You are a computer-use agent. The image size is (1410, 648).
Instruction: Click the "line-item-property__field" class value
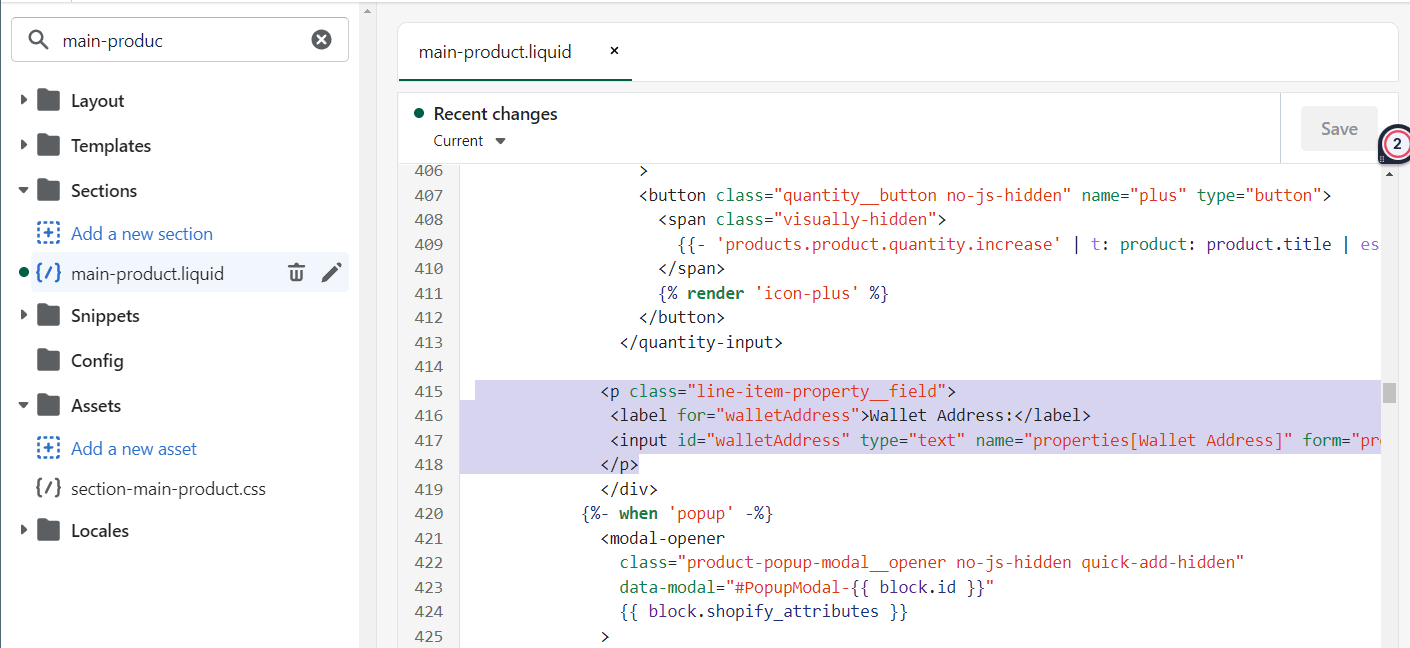[816, 391]
